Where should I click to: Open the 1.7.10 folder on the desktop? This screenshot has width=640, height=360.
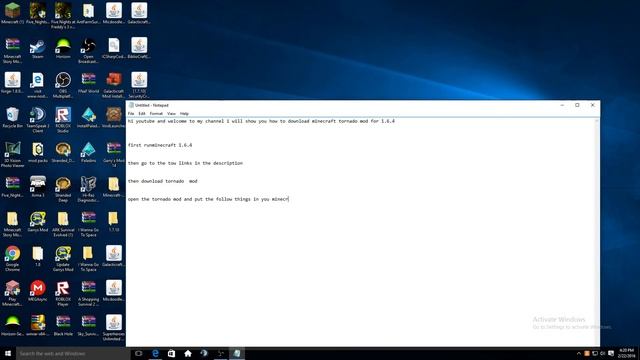[113, 222]
